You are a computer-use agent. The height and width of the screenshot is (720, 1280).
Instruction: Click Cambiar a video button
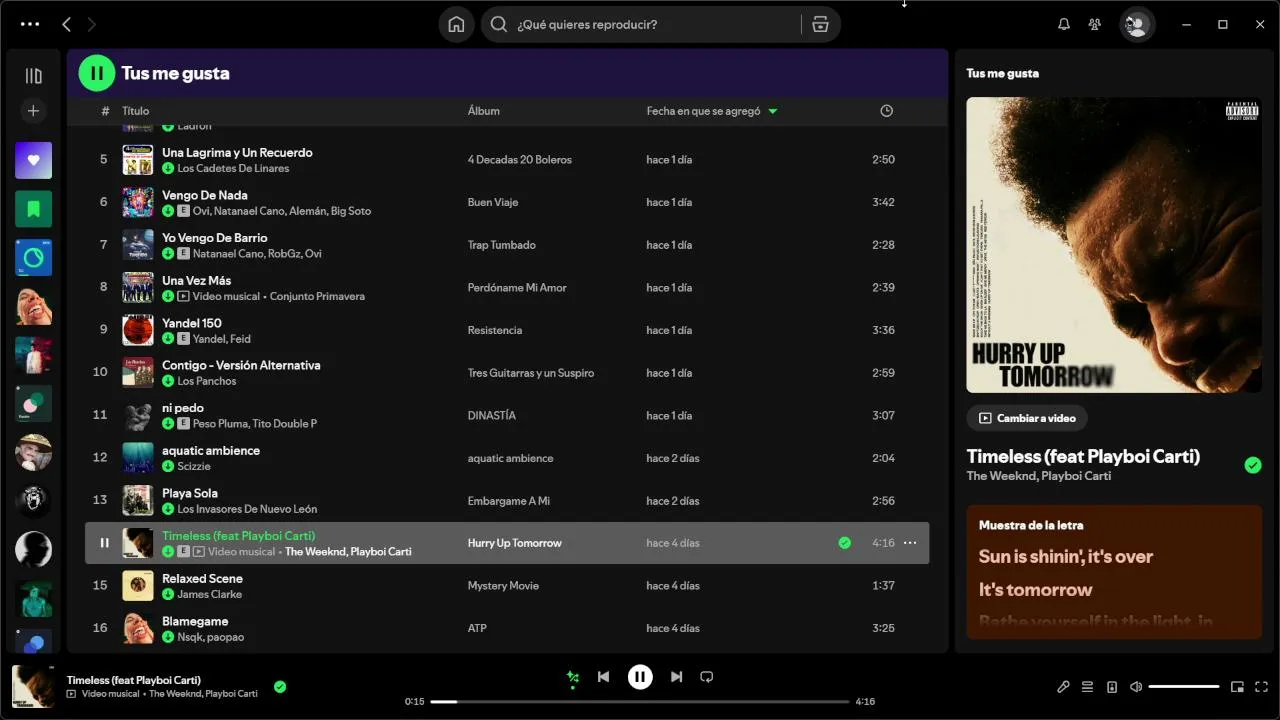click(x=1027, y=418)
